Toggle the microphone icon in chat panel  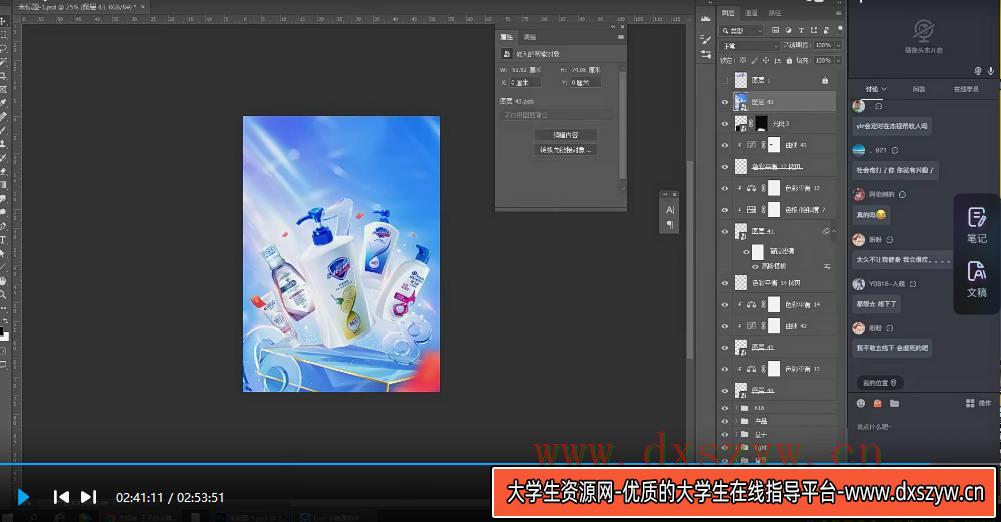tap(991, 71)
